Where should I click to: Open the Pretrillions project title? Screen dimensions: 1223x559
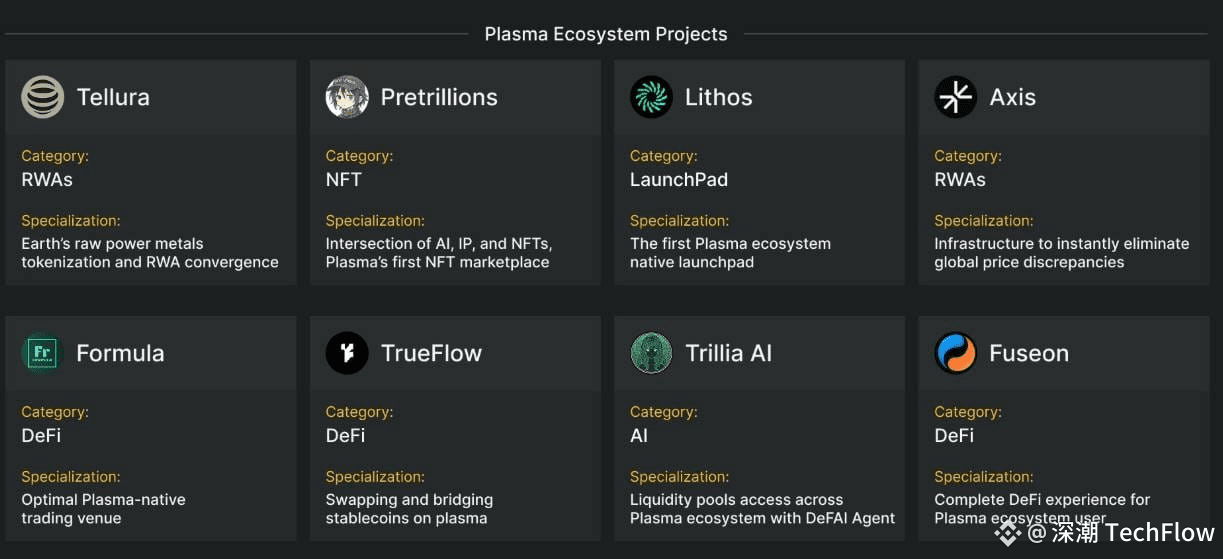click(439, 97)
